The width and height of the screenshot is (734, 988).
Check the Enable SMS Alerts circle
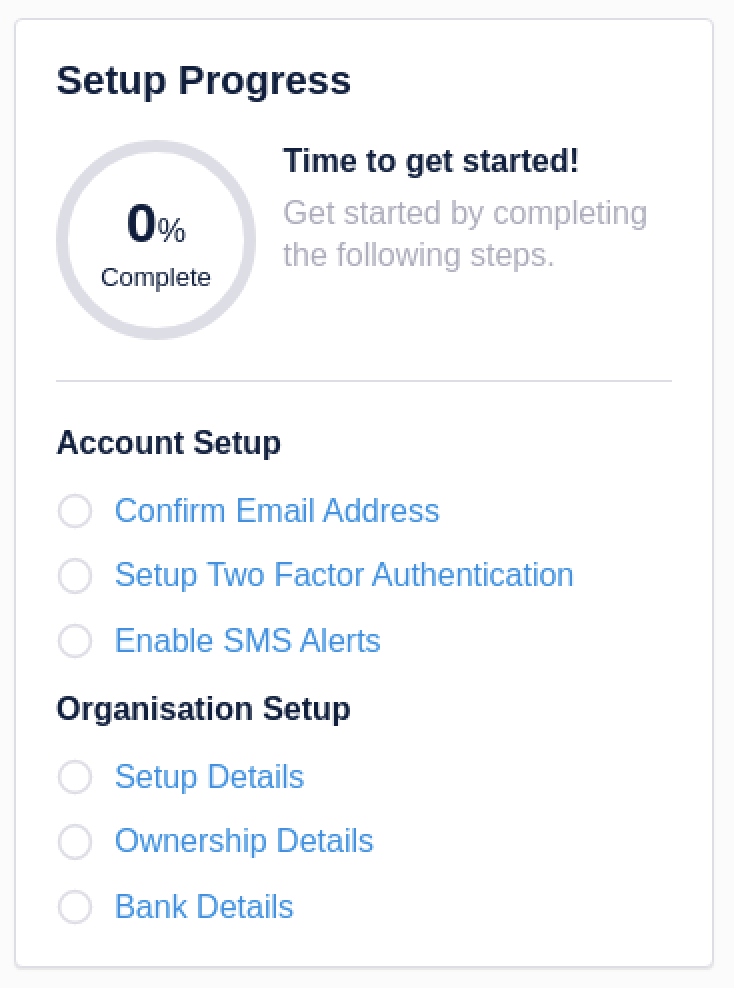click(x=75, y=642)
